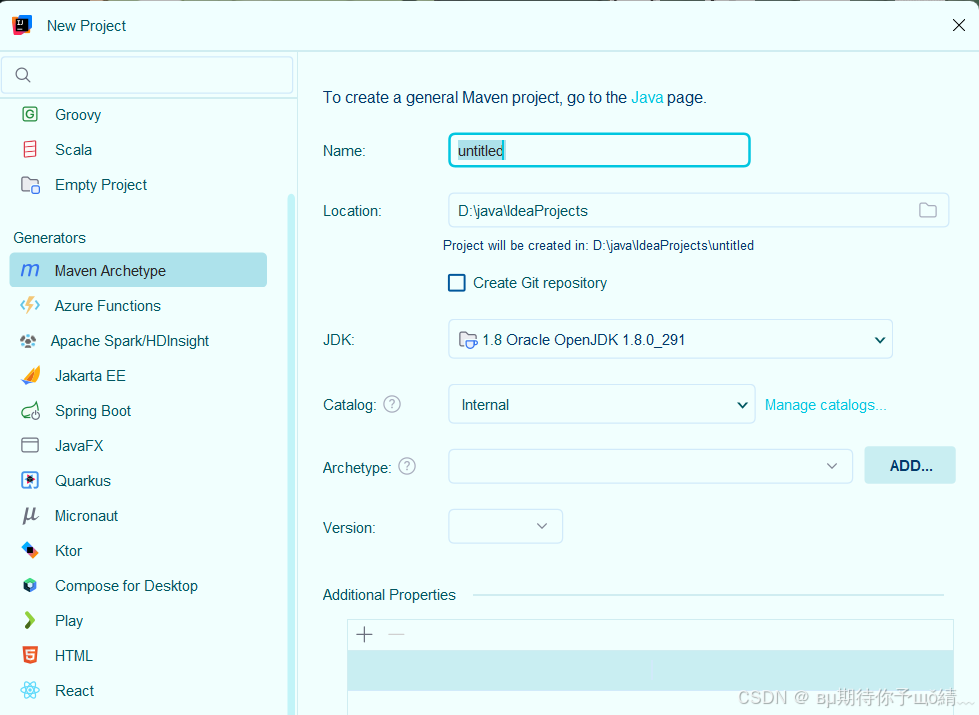Open help for Archetype question mark

coord(406,466)
